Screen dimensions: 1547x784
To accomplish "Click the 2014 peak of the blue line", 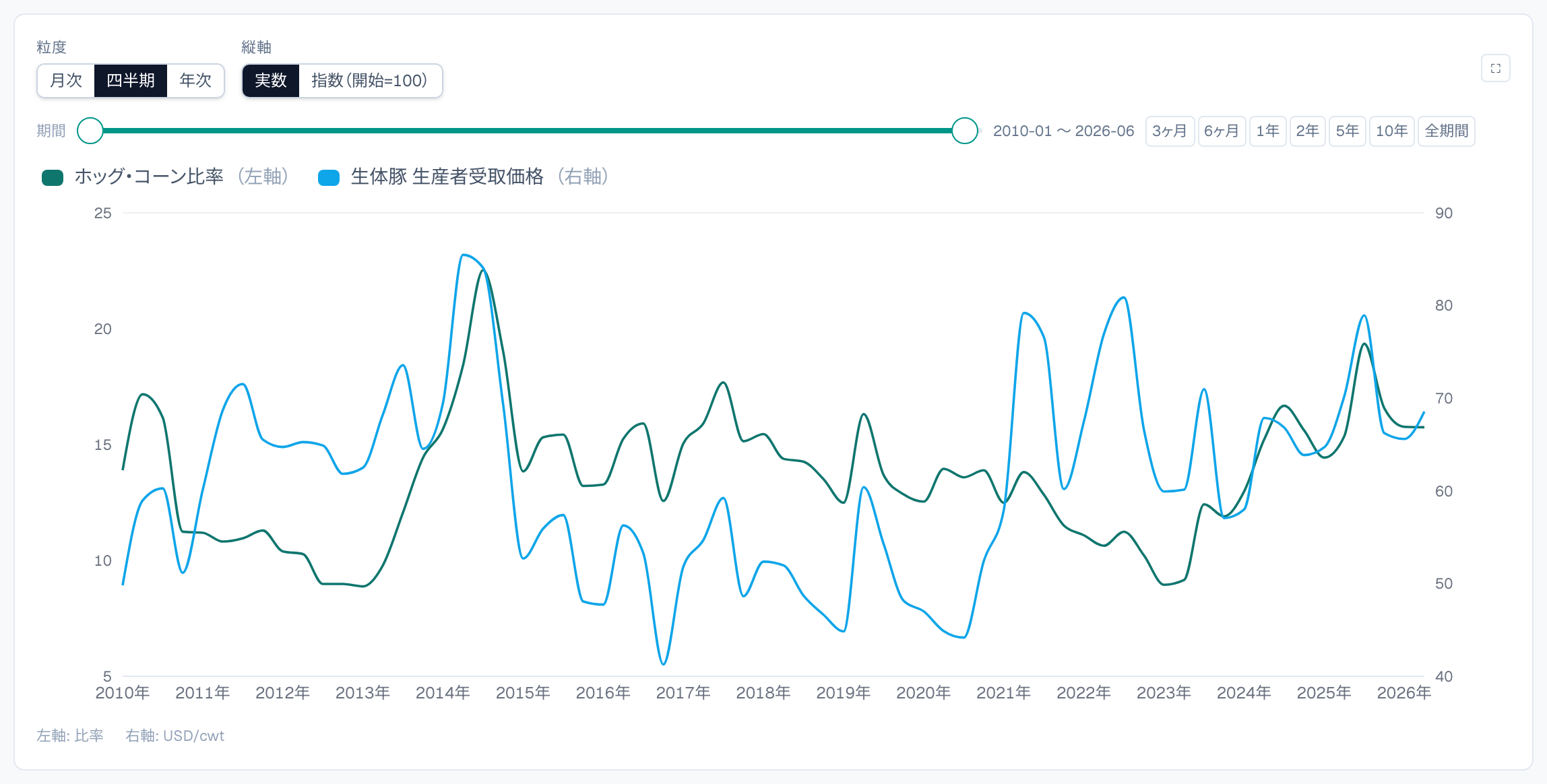I will [x=463, y=255].
